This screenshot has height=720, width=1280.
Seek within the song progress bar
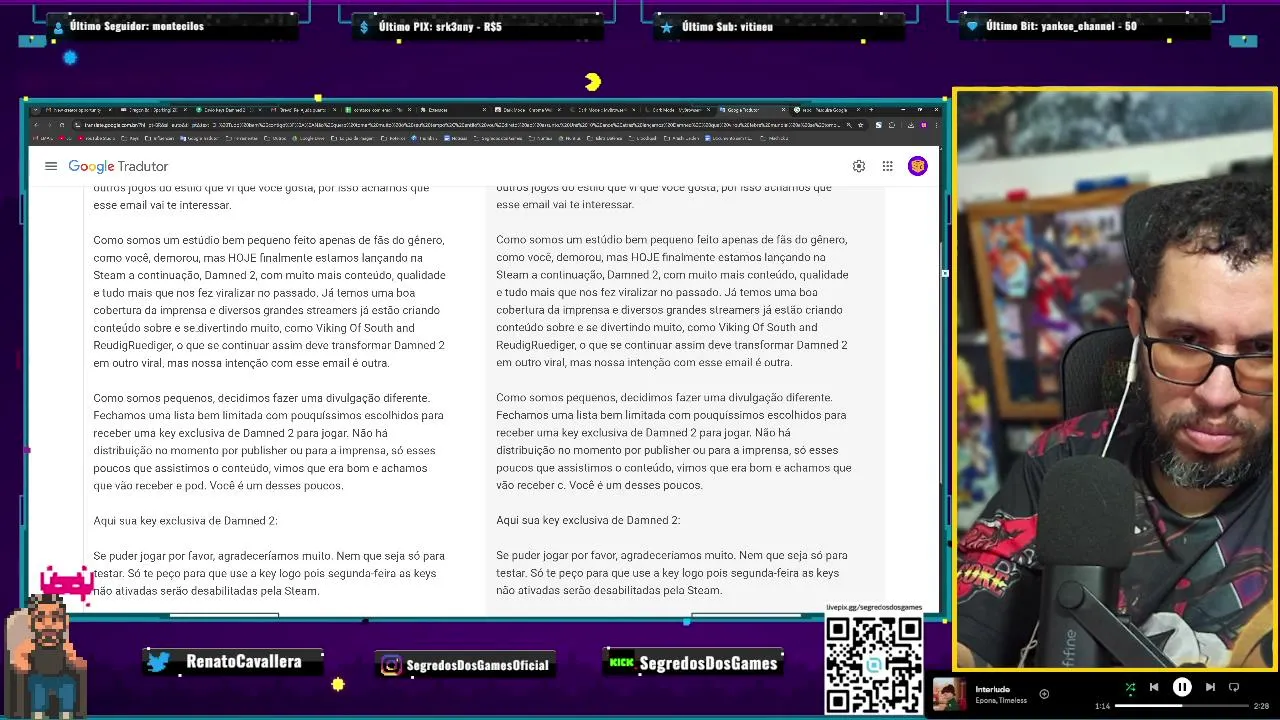(x=1180, y=706)
